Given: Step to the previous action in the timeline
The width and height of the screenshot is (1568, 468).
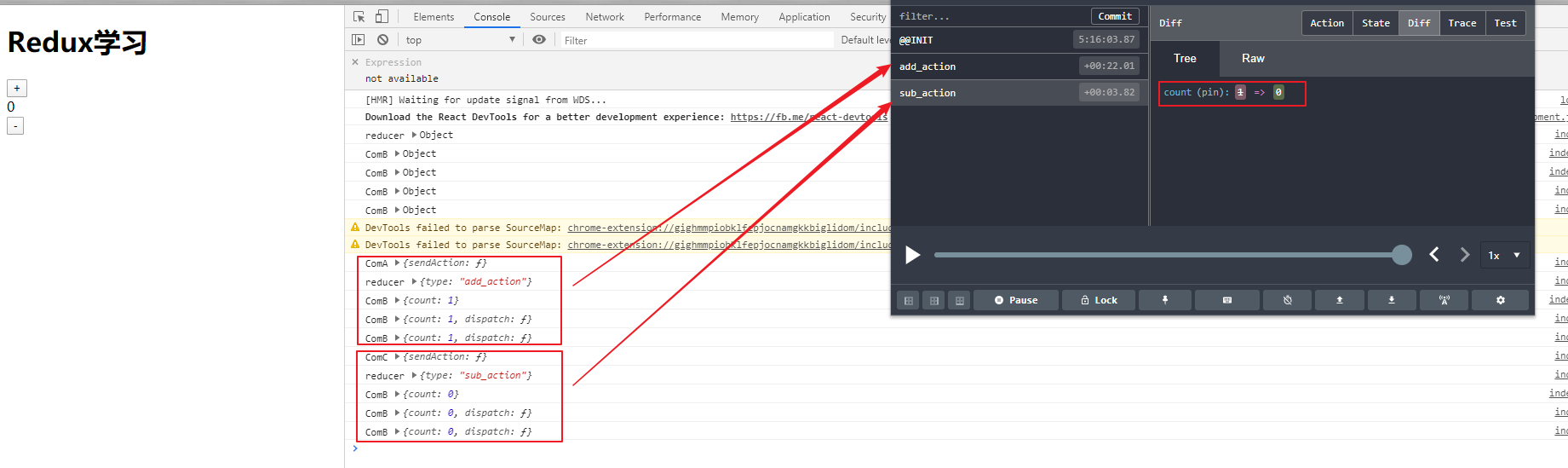Looking at the screenshot, I should (1434, 254).
